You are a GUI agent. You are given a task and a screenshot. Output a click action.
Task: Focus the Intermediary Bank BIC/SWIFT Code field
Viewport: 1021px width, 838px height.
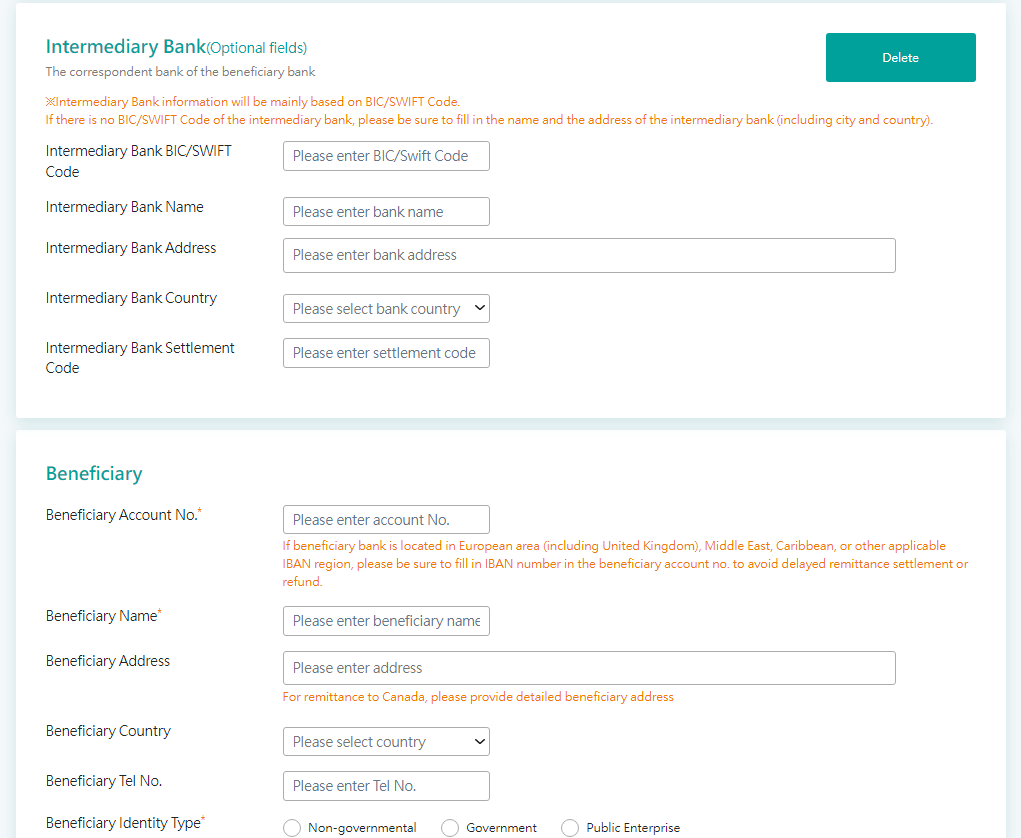click(386, 156)
